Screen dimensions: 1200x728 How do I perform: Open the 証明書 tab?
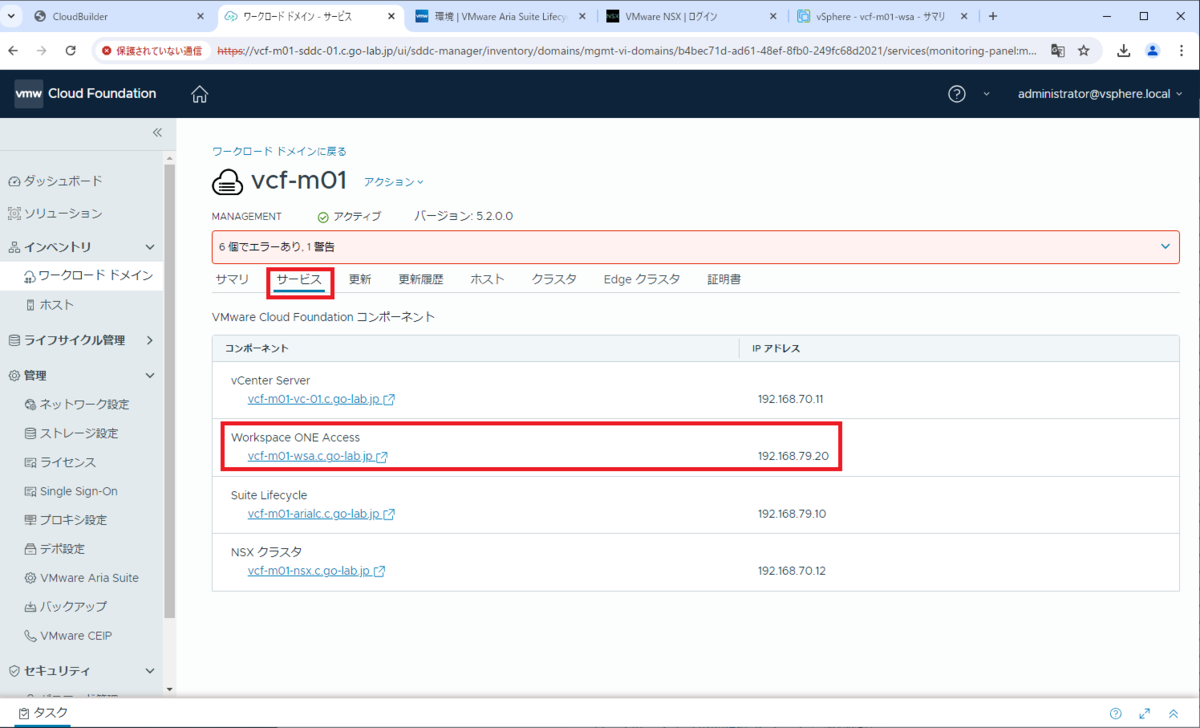coord(724,280)
